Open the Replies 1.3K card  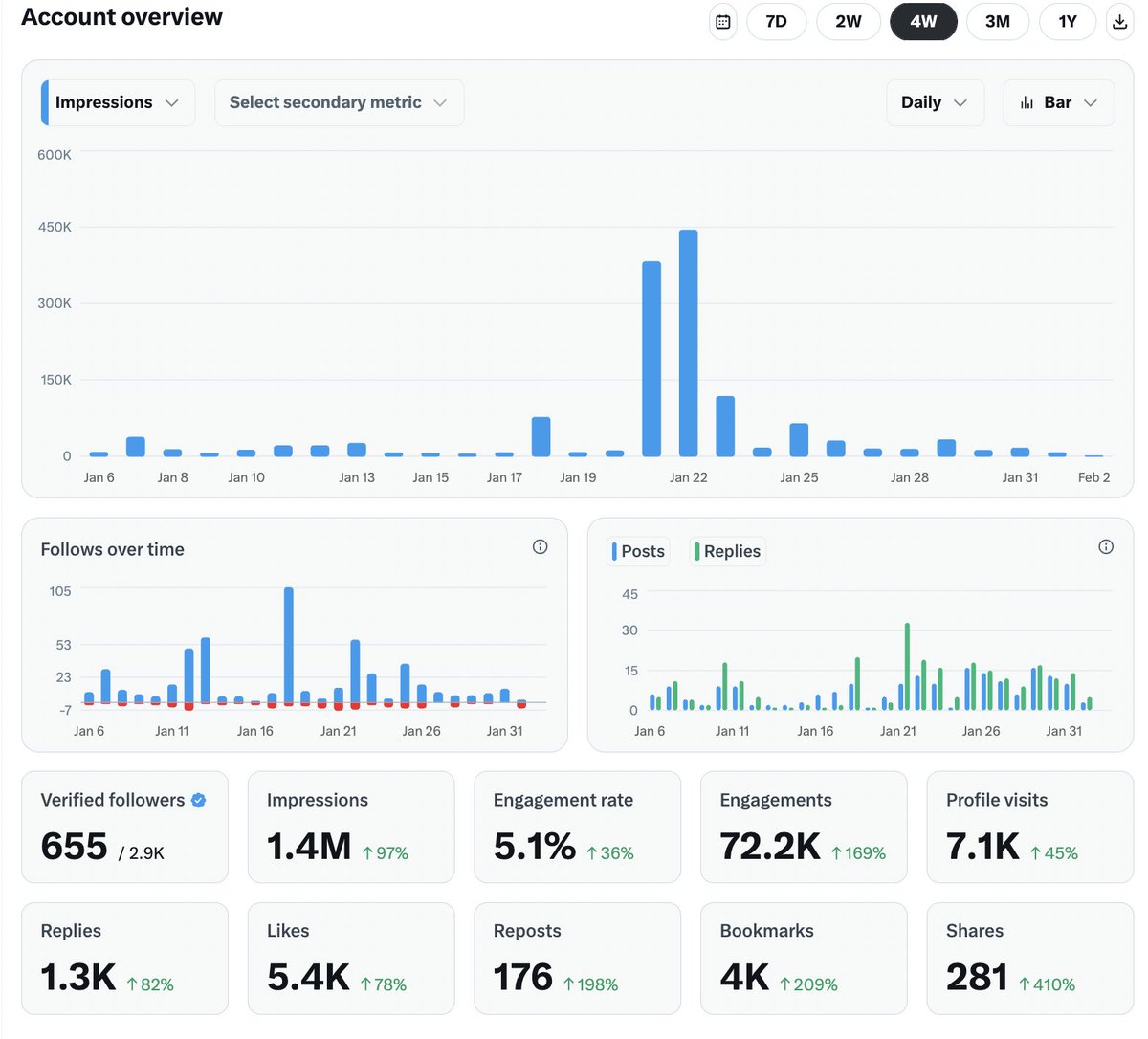[125, 959]
